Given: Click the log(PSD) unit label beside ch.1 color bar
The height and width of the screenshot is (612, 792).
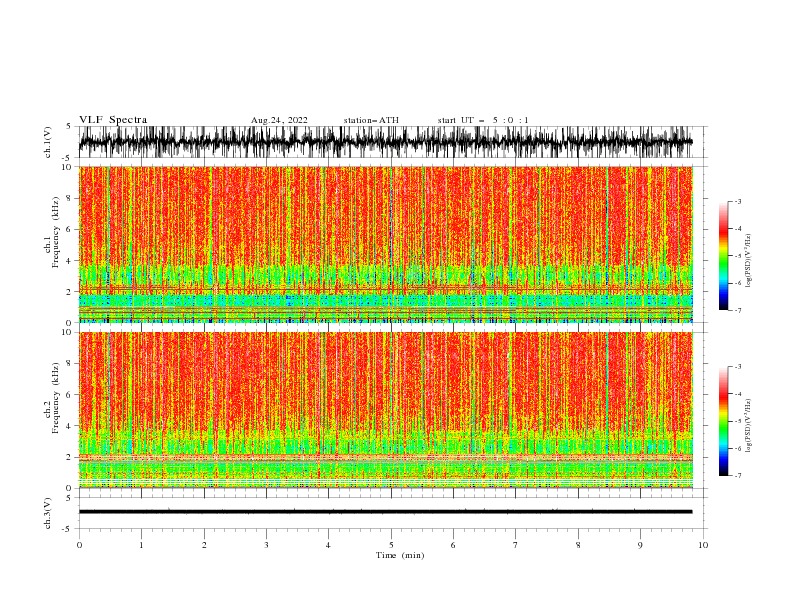Looking at the screenshot, I should click(x=749, y=261).
